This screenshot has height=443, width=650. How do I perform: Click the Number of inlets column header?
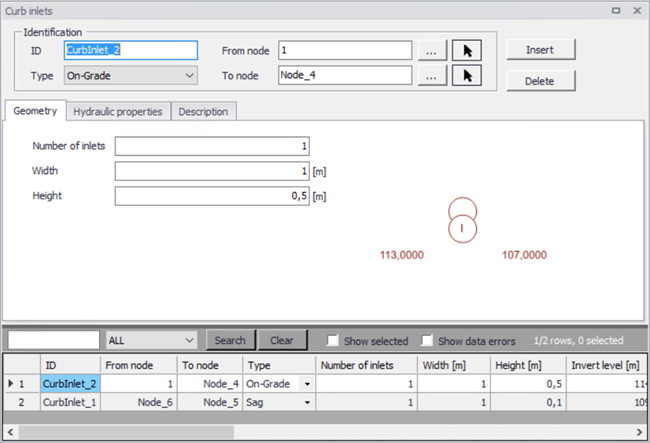click(x=366, y=365)
